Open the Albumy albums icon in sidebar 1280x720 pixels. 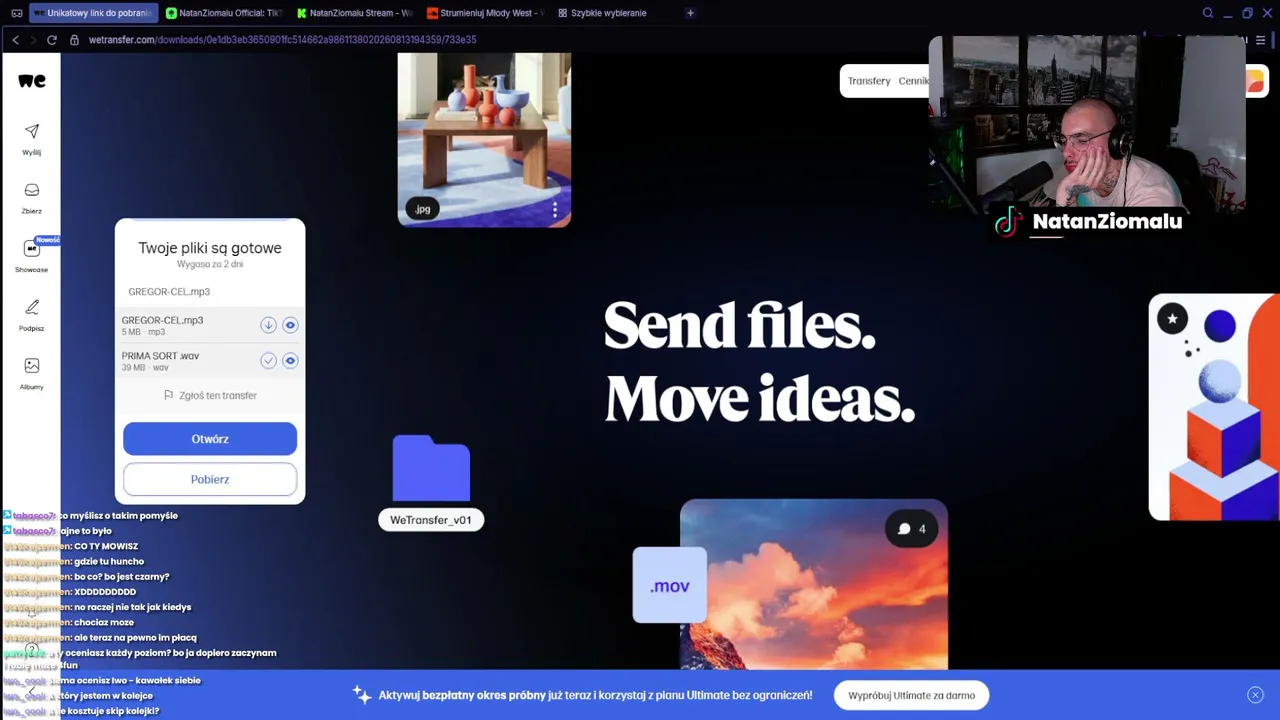[32, 366]
